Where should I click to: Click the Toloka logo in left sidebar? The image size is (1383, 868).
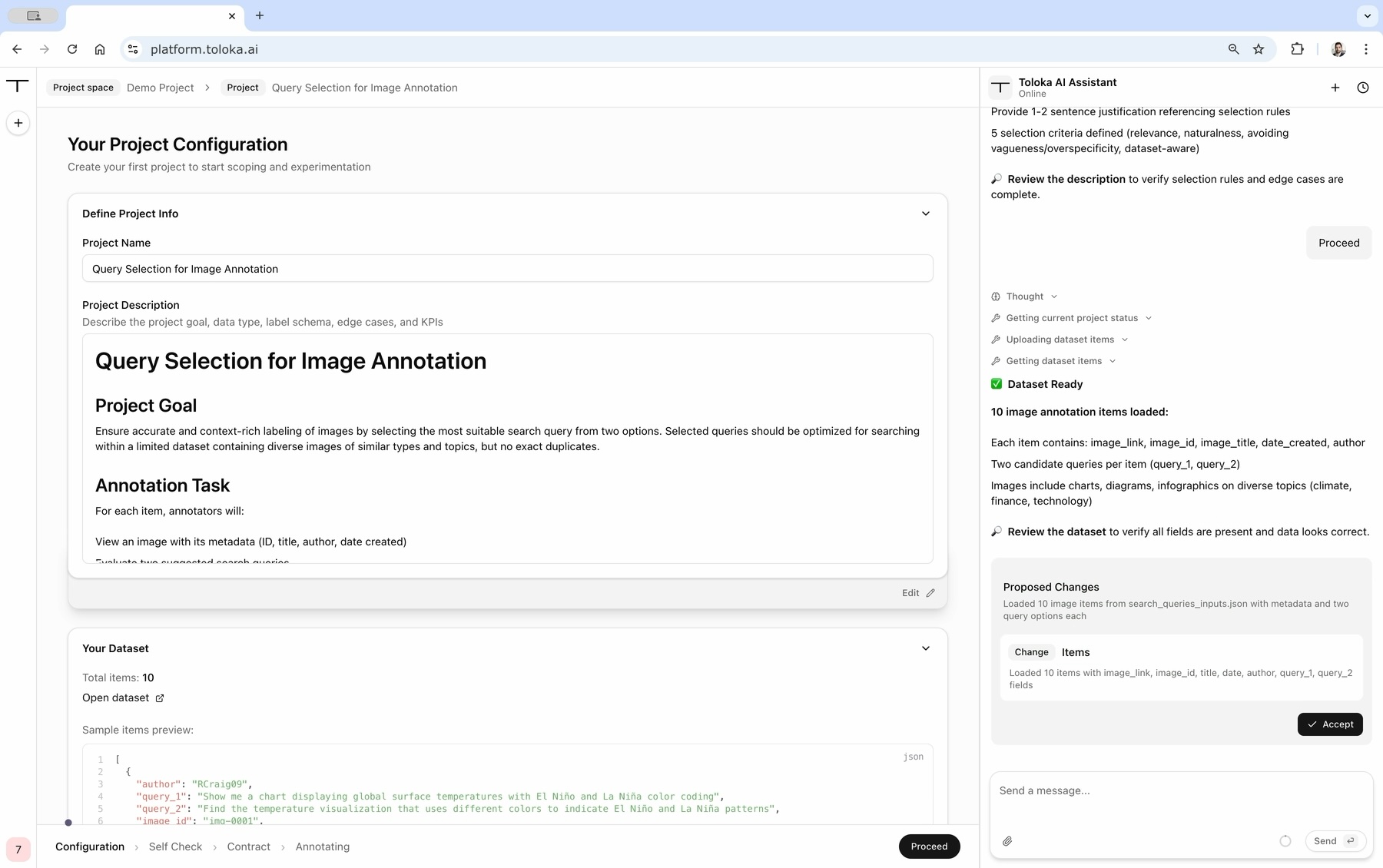18,86
